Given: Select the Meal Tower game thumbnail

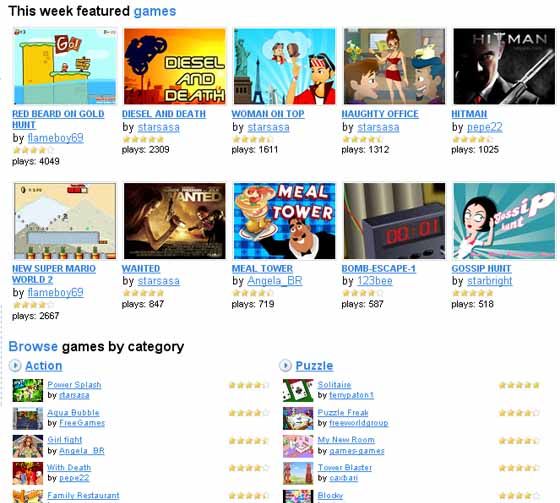Looking at the screenshot, I should click(285, 221).
